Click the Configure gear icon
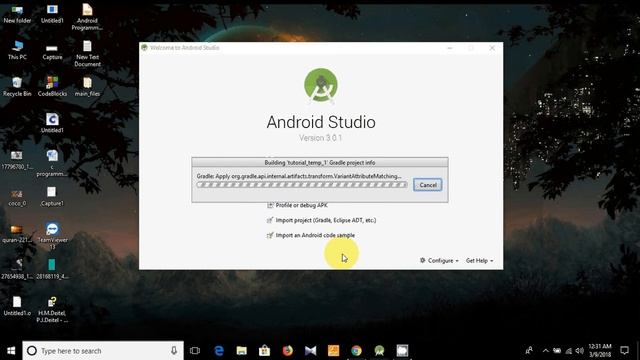The width and height of the screenshot is (640, 360). [422, 260]
